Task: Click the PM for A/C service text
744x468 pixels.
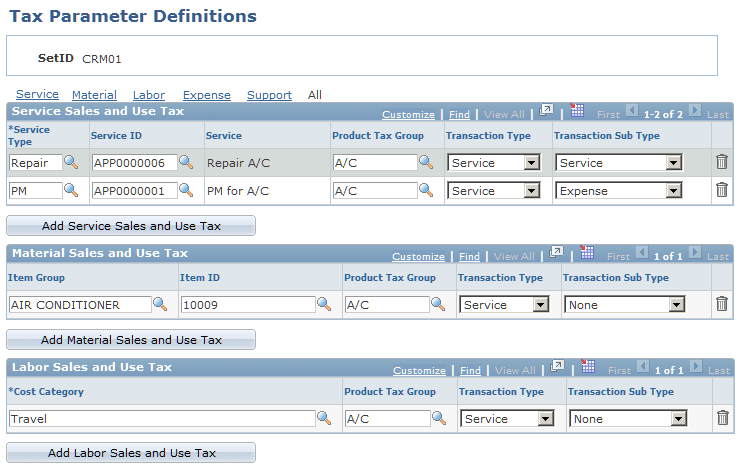Action: pyautogui.click(x=238, y=191)
